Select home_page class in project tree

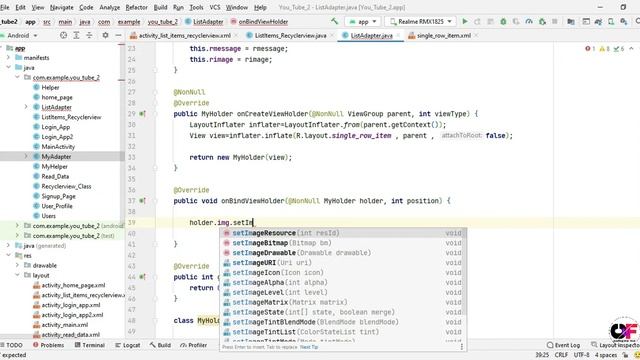click(x=57, y=97)
